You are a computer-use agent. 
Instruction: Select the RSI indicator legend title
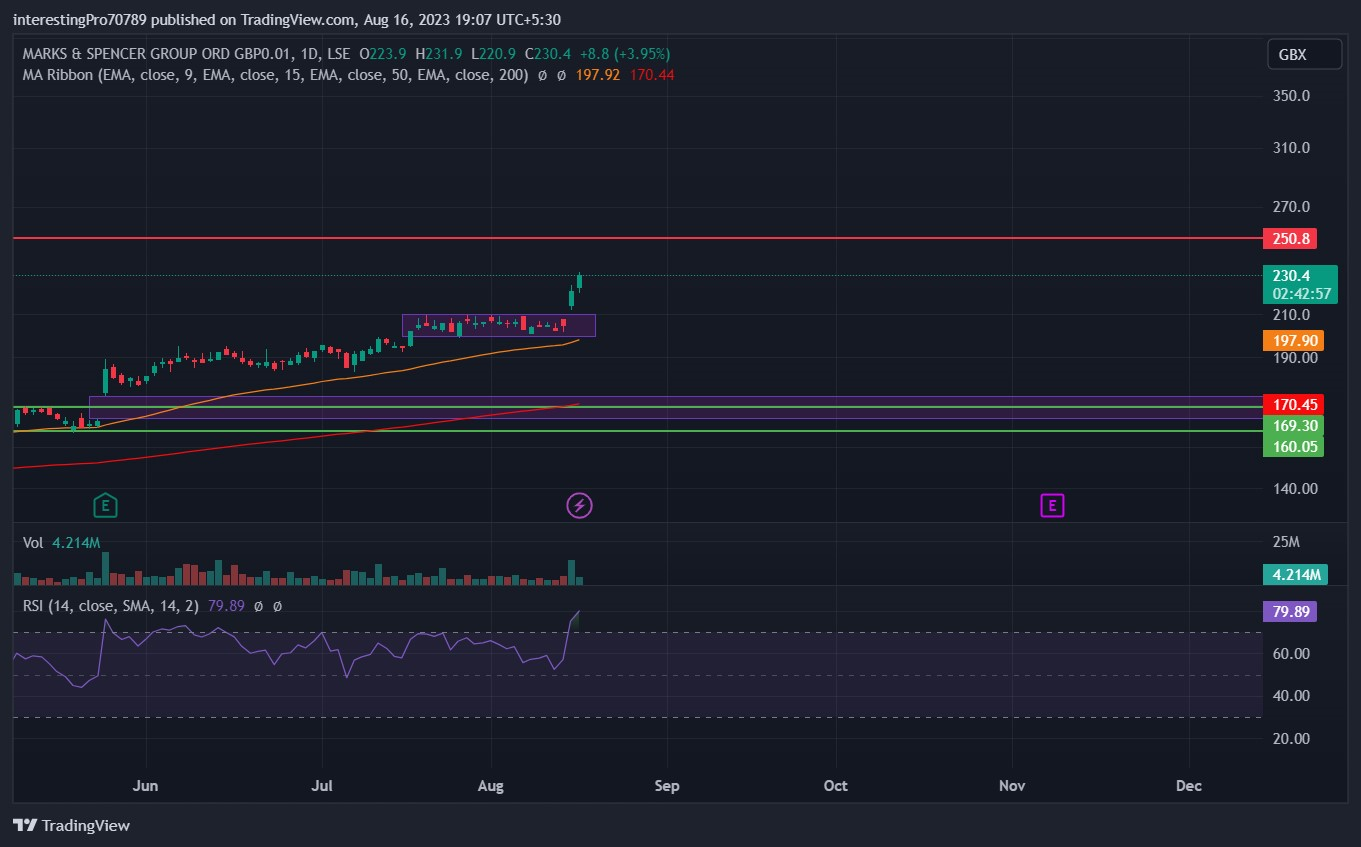111,605
